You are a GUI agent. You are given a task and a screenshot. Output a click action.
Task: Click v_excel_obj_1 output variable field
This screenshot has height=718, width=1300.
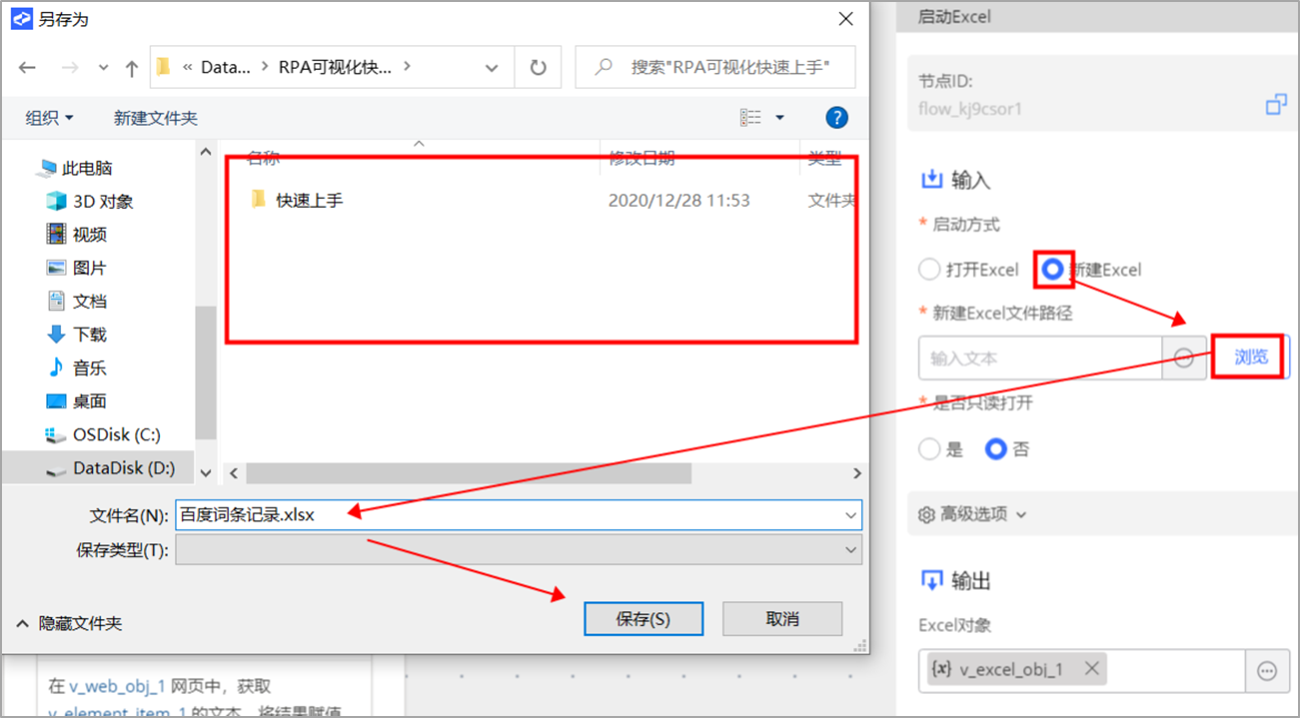click(1082, 671)
